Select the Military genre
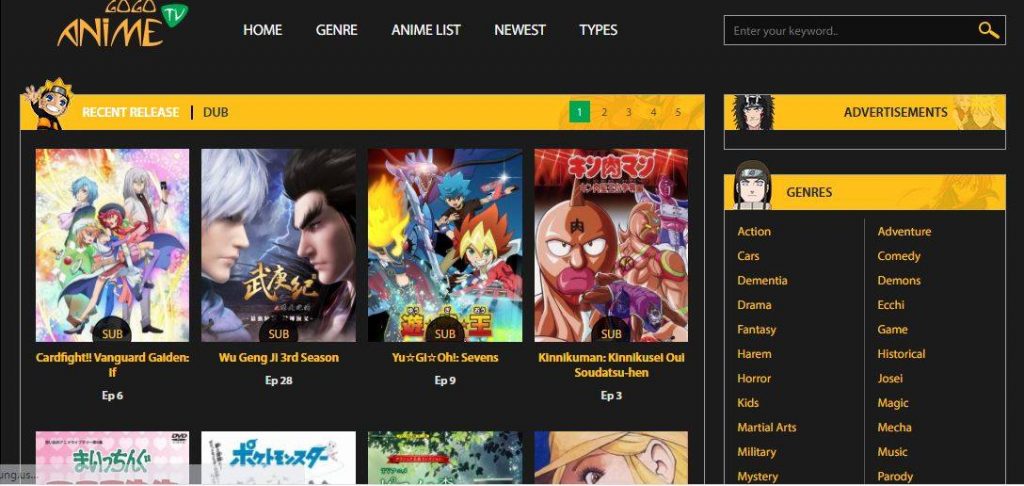The height and width of the screenshot is (486, 1024). [756, 452]
